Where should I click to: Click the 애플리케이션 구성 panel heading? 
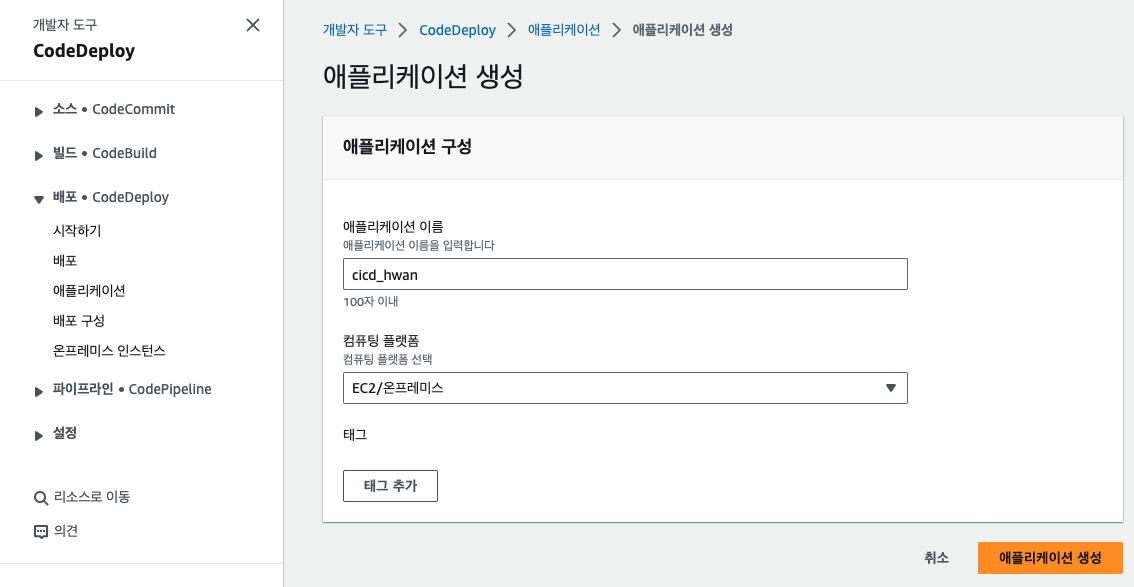pyautogui.click(x=407, y=147)
